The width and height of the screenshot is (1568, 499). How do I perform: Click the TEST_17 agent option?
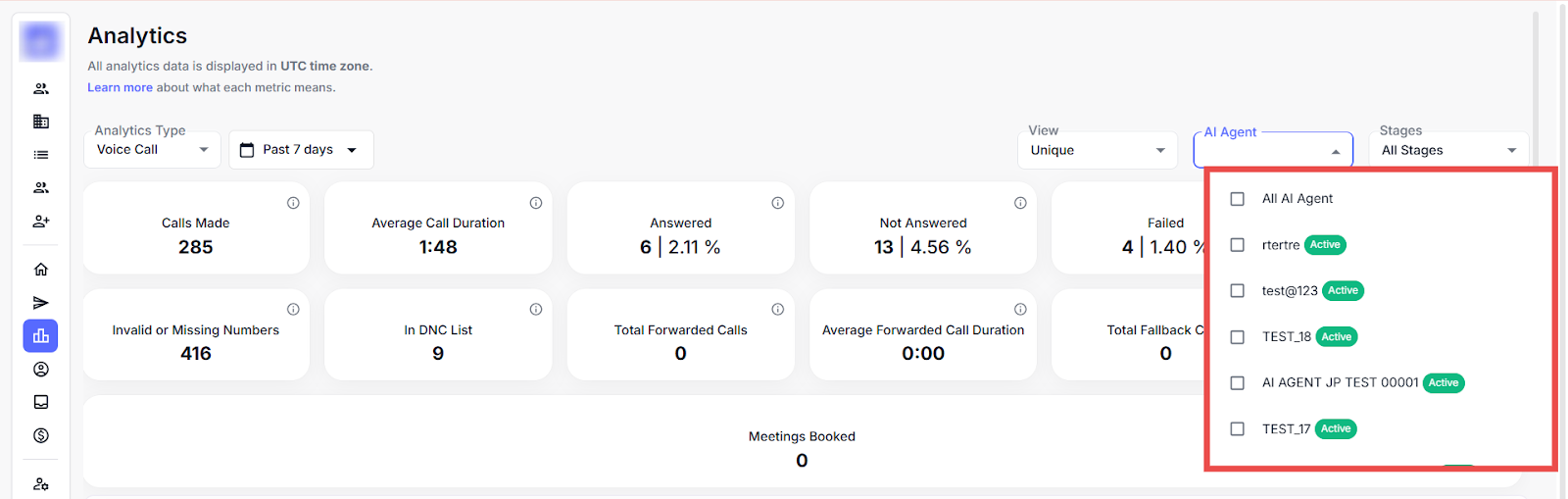[x=1286, y=429]
